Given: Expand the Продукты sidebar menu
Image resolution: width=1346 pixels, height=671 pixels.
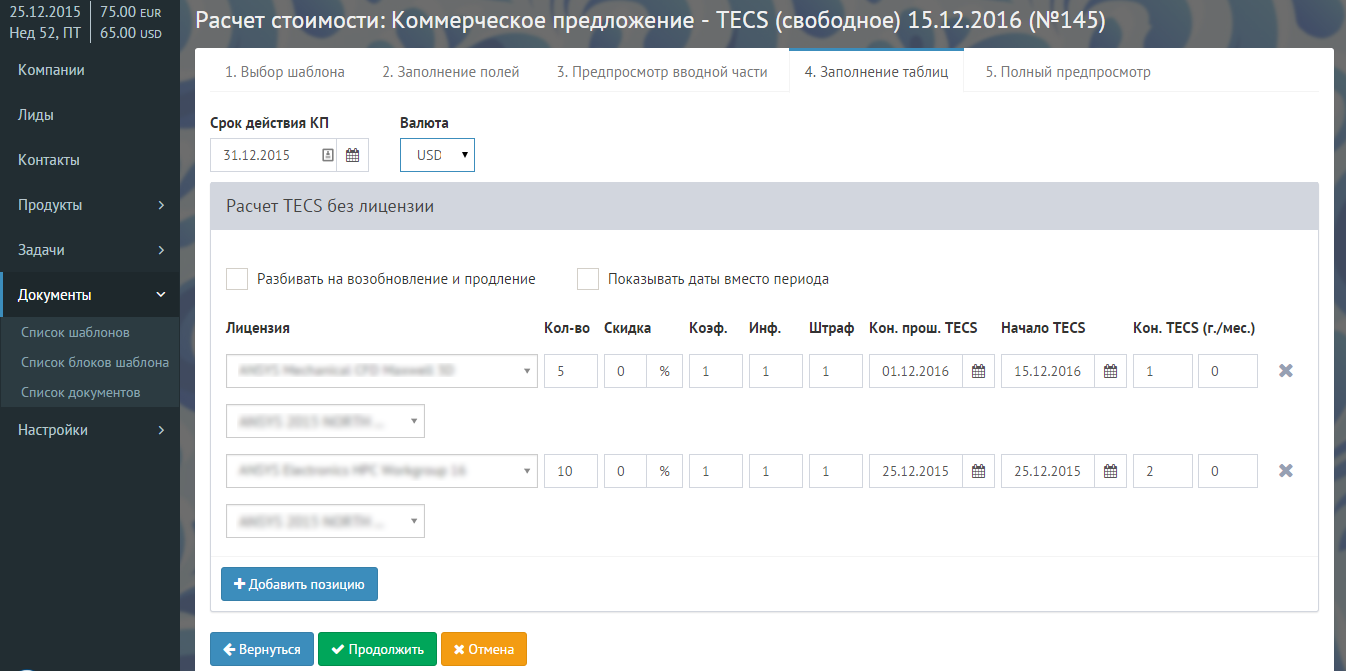Looking at the screenshot, I should click(90, 205).
